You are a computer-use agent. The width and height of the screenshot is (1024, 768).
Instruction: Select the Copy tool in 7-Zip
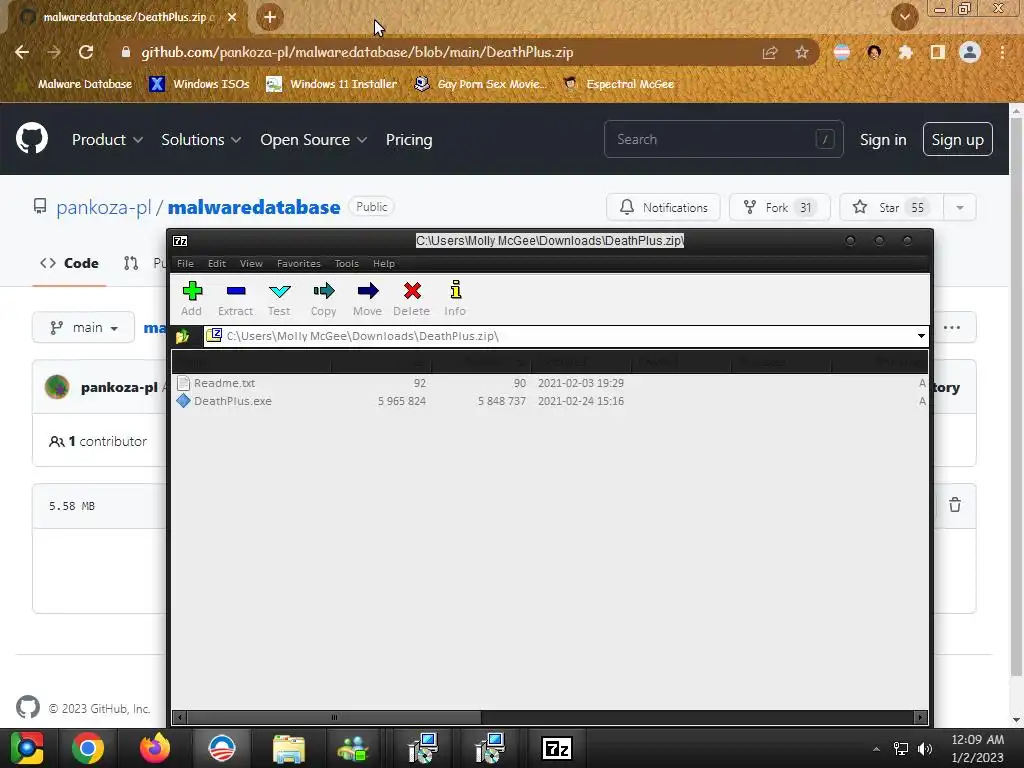[323, 299]
